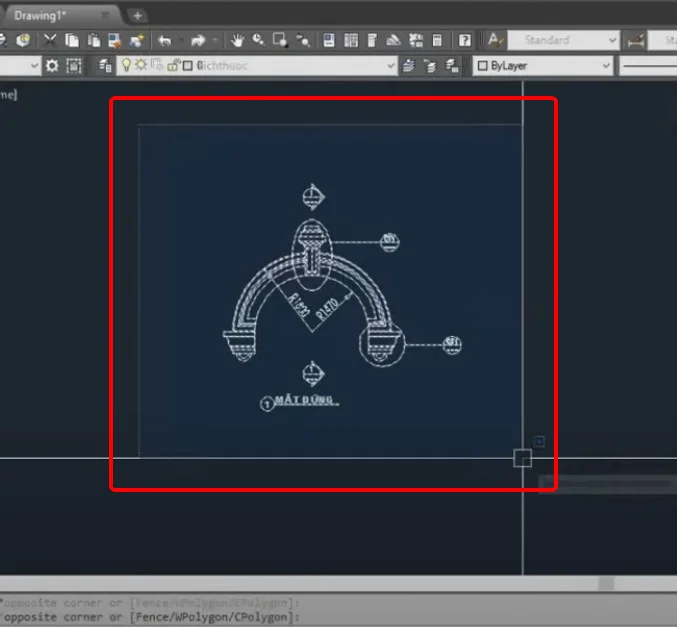The height and width of the screenshot is (627, 677).
Task: Toggle layer freeze/thaw sun icon
Action: 141,65
